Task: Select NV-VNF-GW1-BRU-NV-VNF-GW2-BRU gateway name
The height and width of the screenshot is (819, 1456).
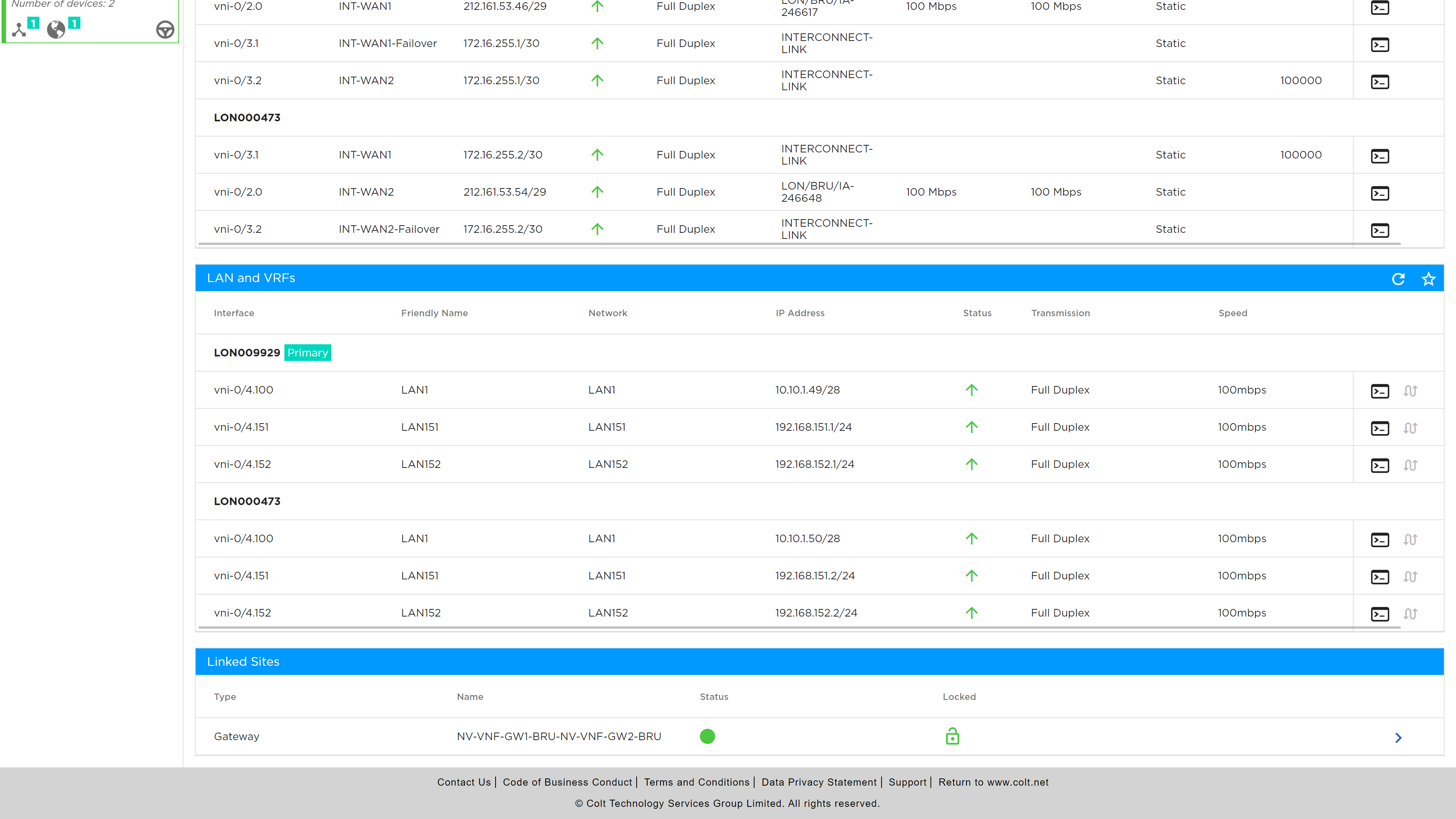Action: (559, 736)
